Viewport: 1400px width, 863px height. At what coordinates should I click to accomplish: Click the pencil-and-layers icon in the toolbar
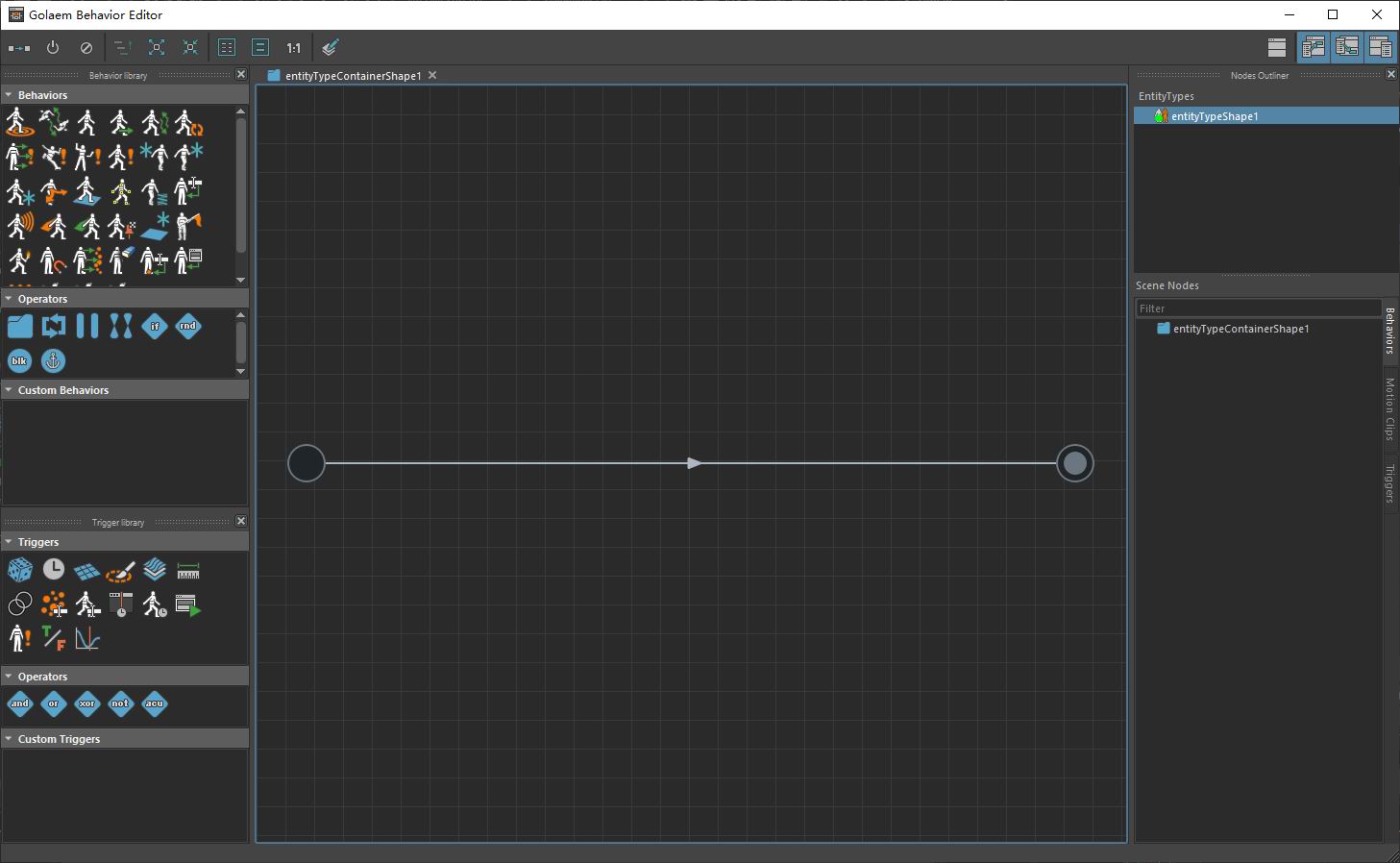331,47
